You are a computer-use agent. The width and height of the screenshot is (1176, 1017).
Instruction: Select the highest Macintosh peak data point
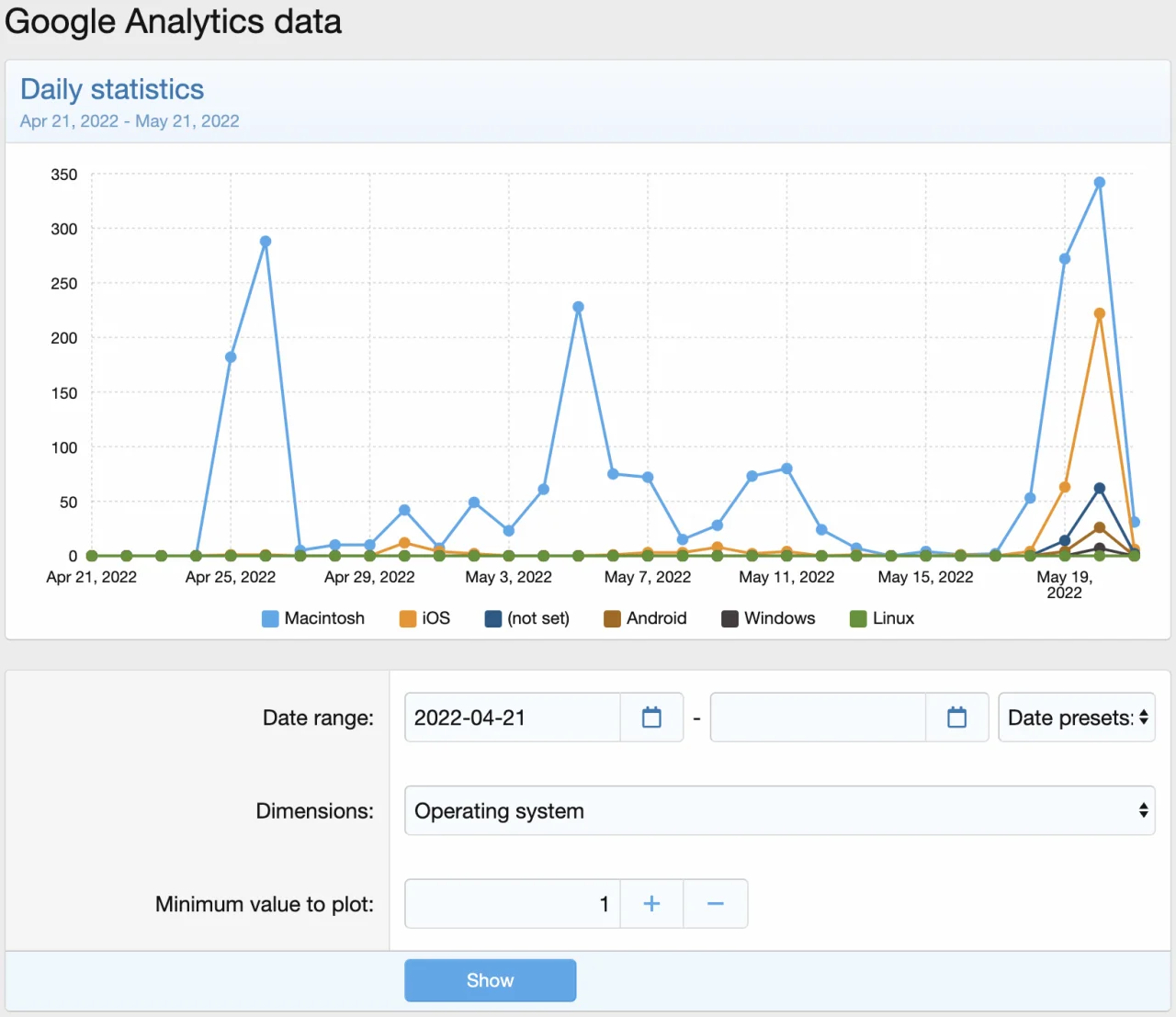pyautogui.click(x=1099, y=183)
